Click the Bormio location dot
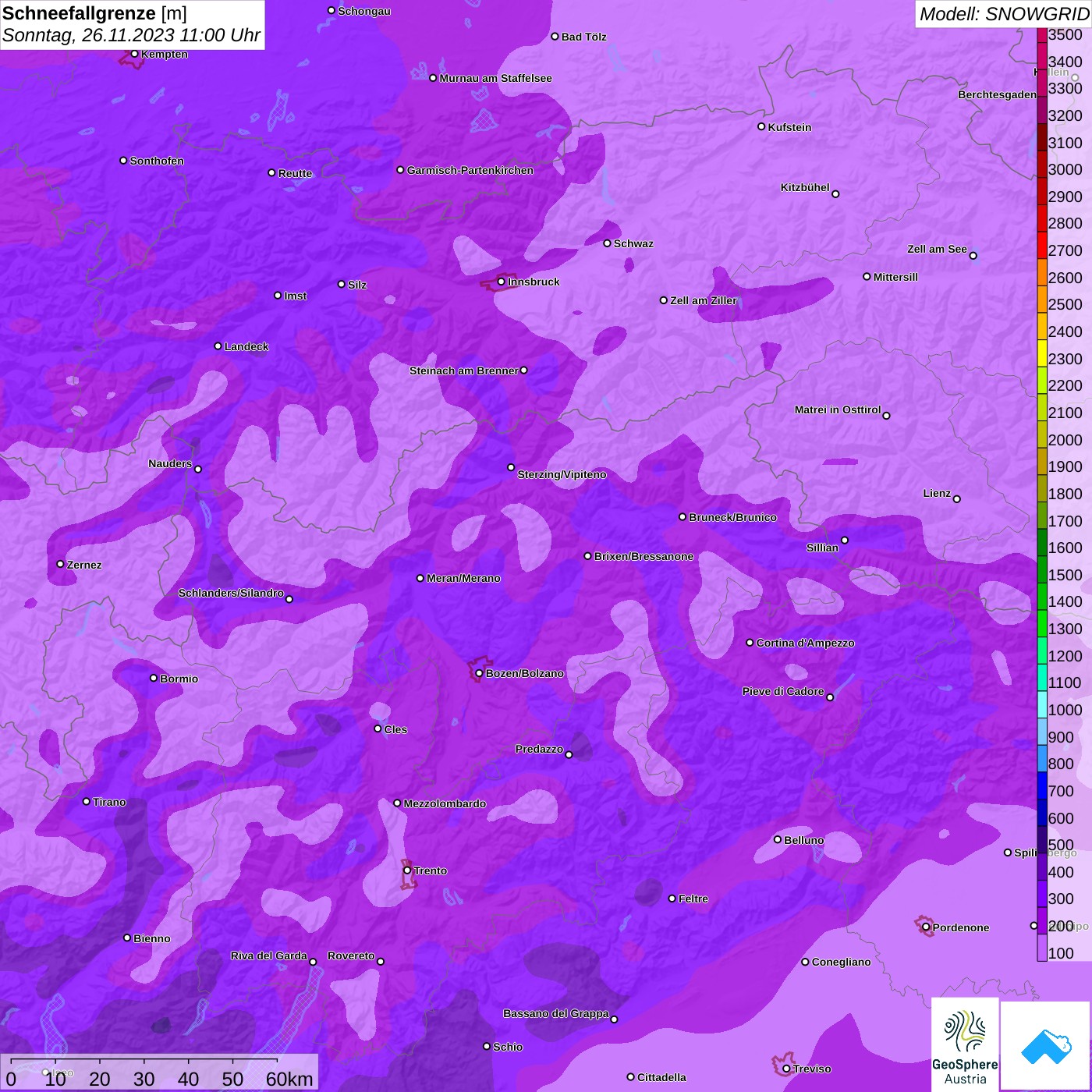The width and height of the screenshot is (1092, 1092). pos(154,678)
